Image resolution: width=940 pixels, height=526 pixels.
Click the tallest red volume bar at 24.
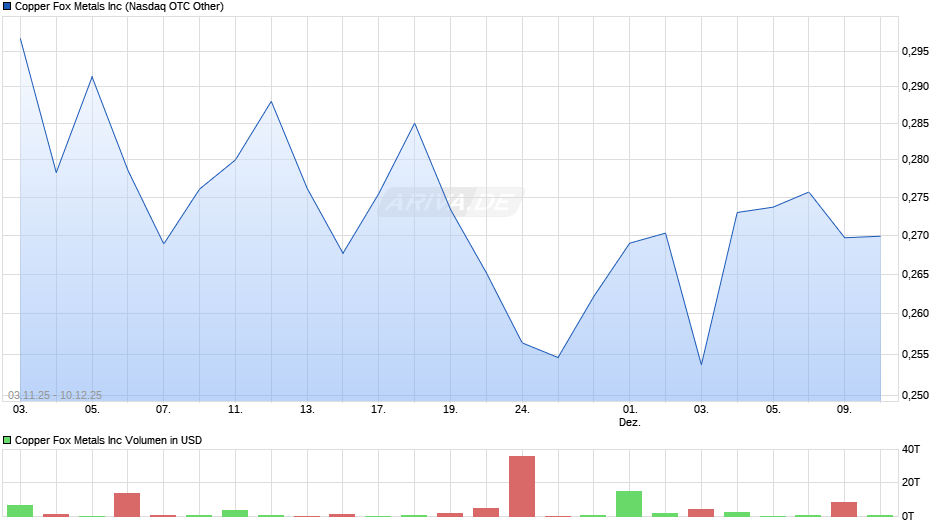[522, 486]
